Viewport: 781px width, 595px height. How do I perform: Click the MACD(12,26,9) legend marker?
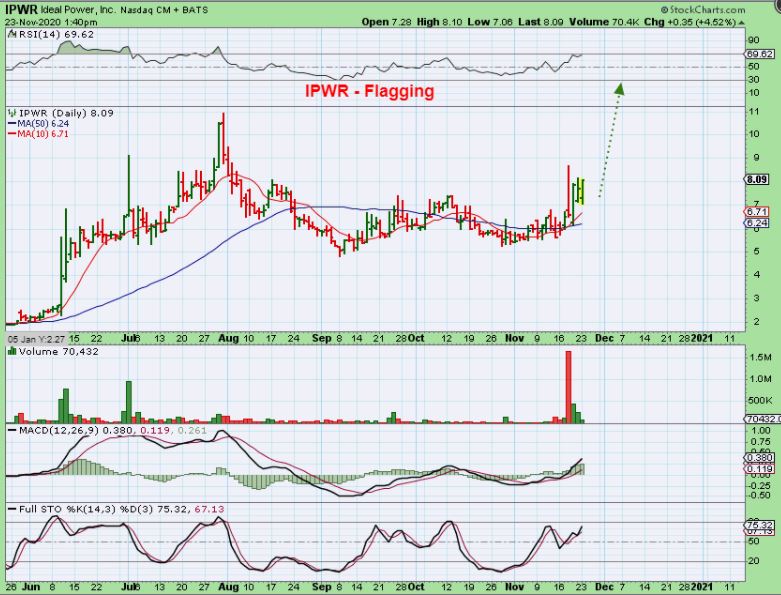click(x=10, y=430)
